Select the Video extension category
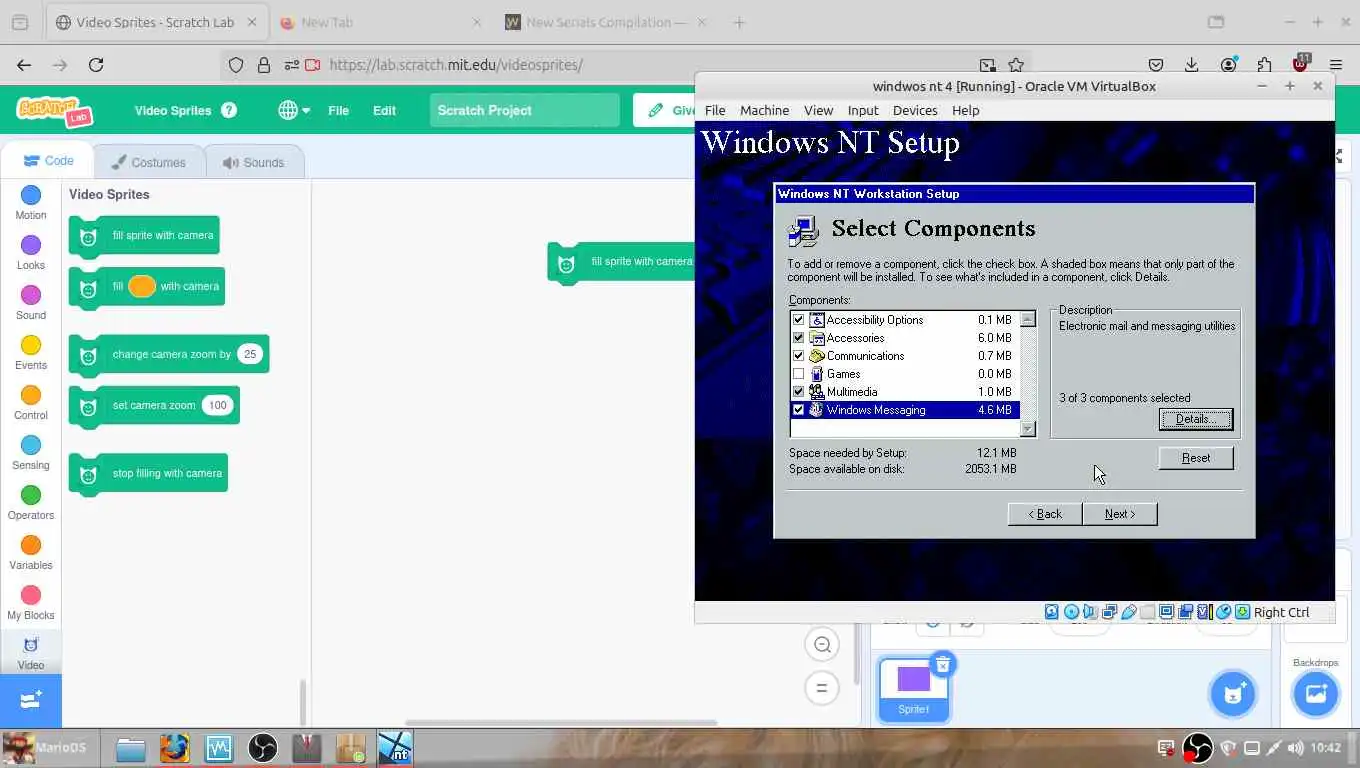The image size is (1360, 768). (31, 652)
